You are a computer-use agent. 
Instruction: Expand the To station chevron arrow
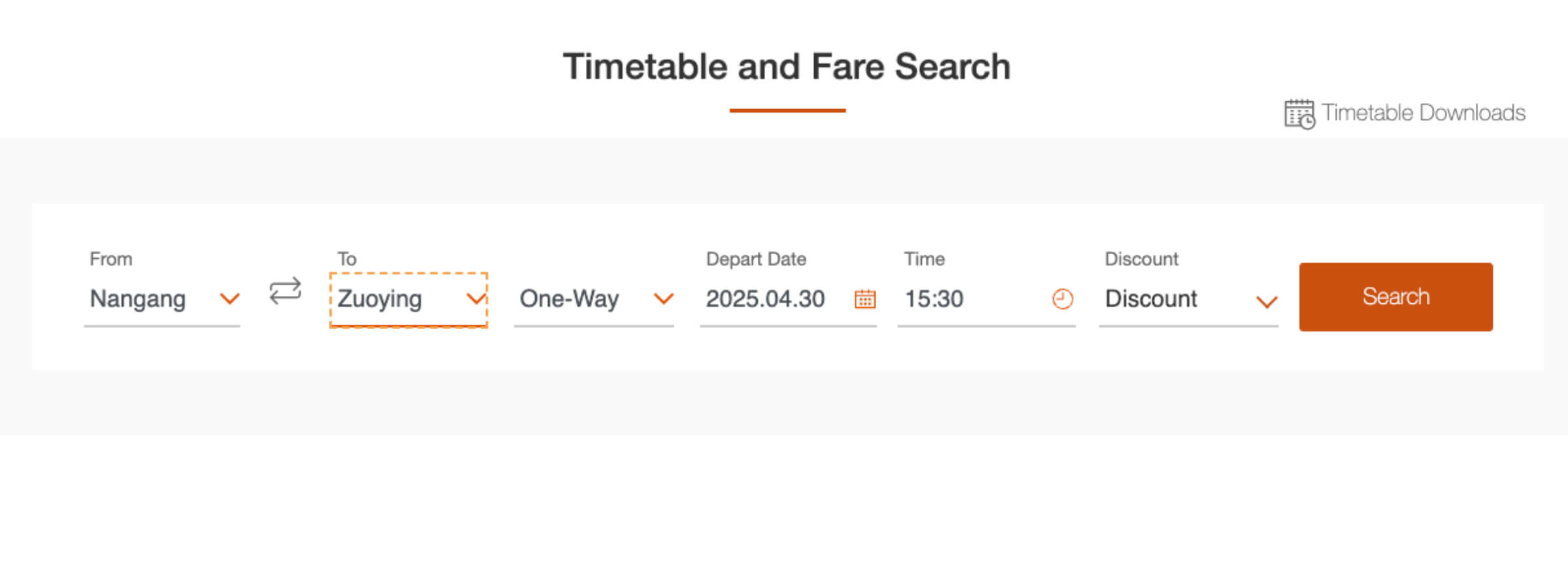[476, 299]
